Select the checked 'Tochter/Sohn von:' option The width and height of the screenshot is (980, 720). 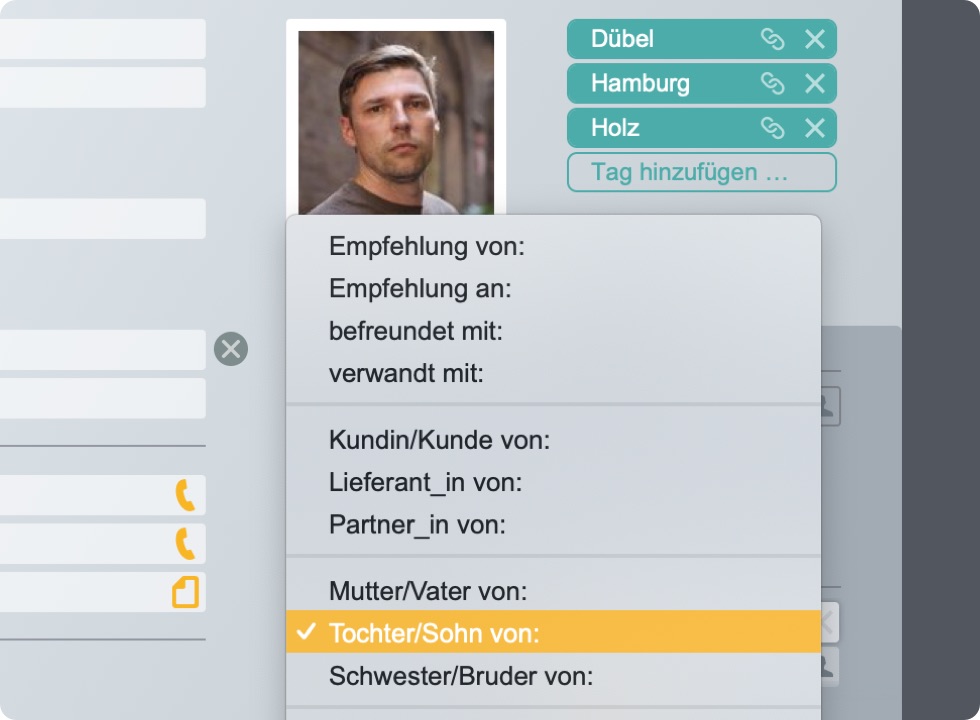coord(434,633)
